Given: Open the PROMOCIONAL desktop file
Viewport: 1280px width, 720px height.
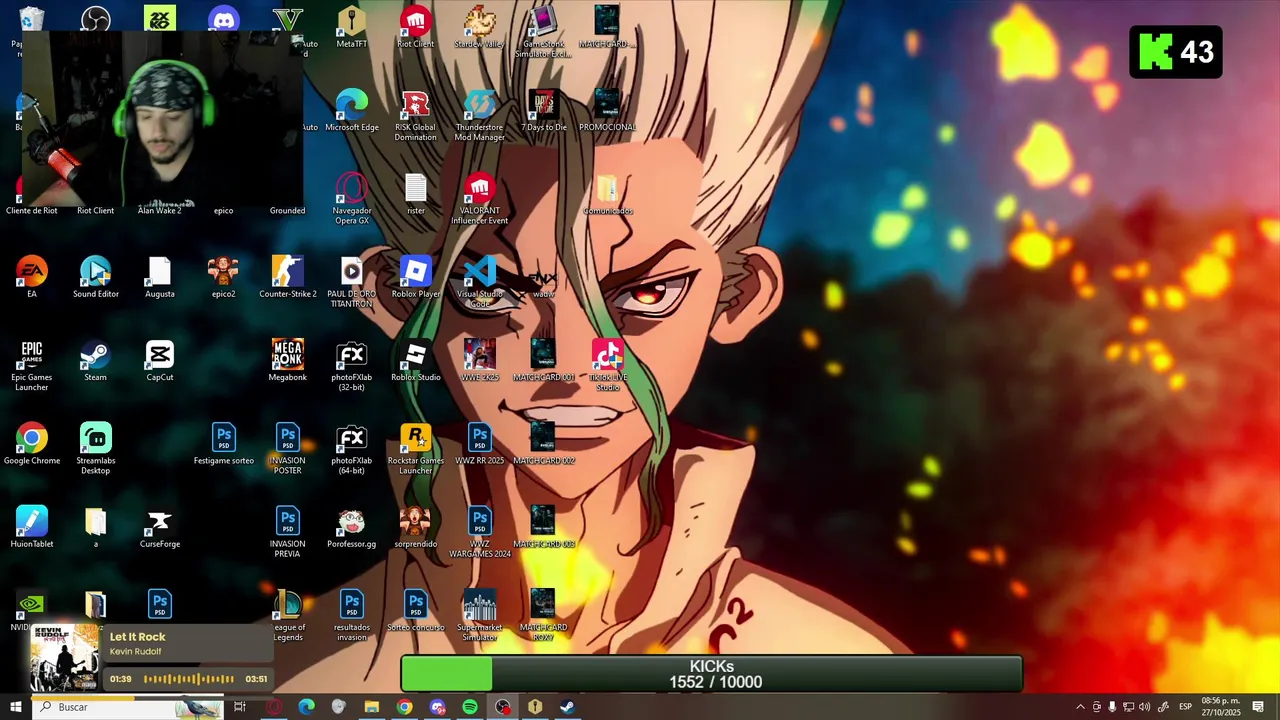Looking at the screenshot, I should (607, 110).
